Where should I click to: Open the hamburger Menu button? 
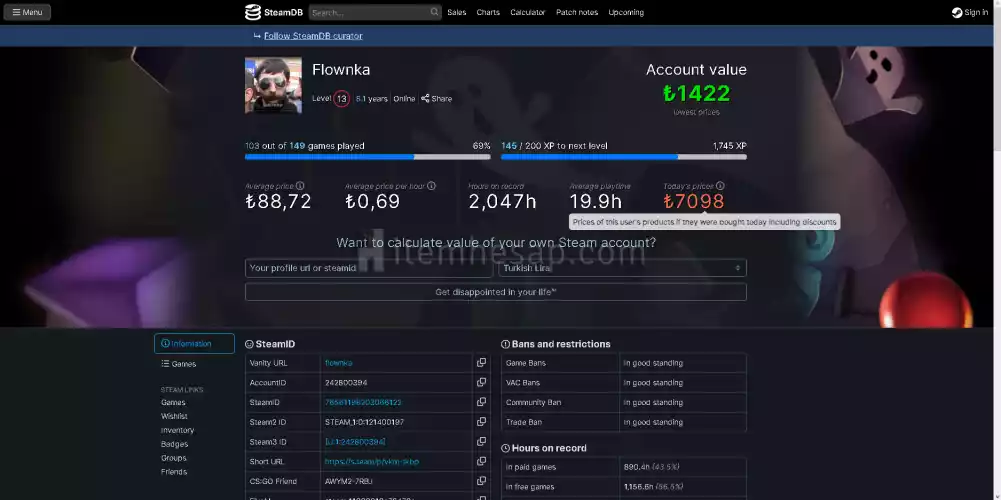27,13
